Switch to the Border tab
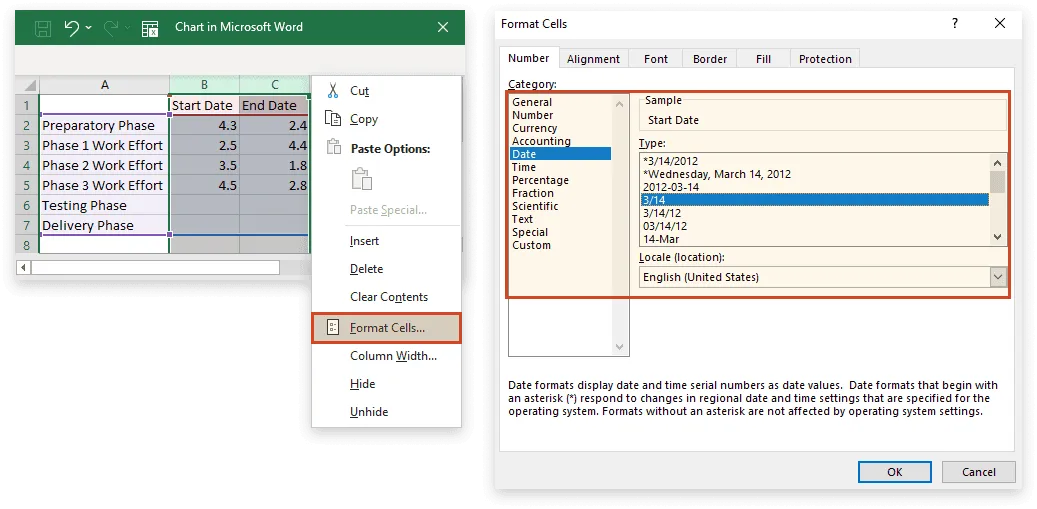The image size is (1037, 509). pyautogui.click(x=710, y=59)
